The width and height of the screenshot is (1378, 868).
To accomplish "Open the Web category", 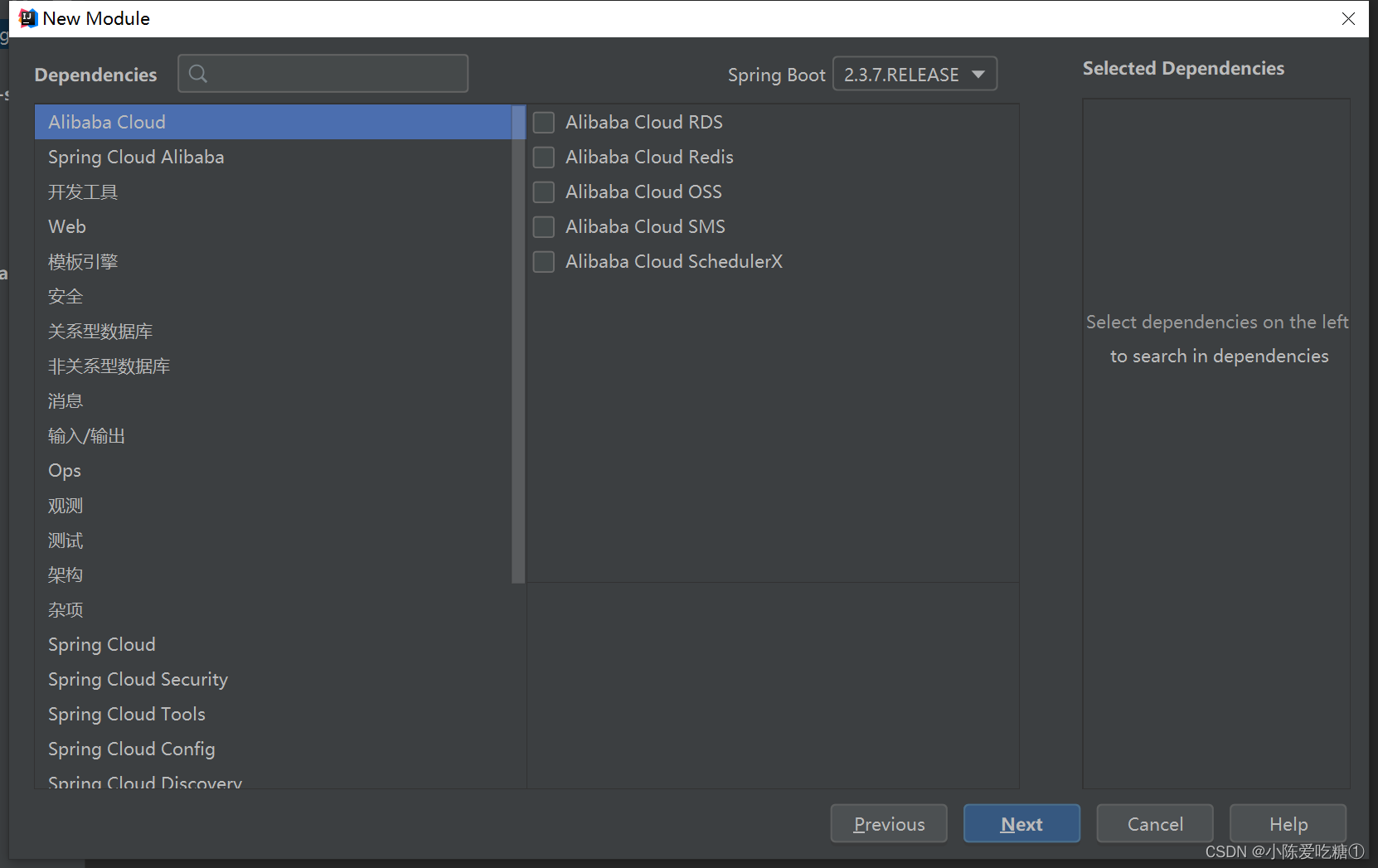I will click(x=274, y=226).
